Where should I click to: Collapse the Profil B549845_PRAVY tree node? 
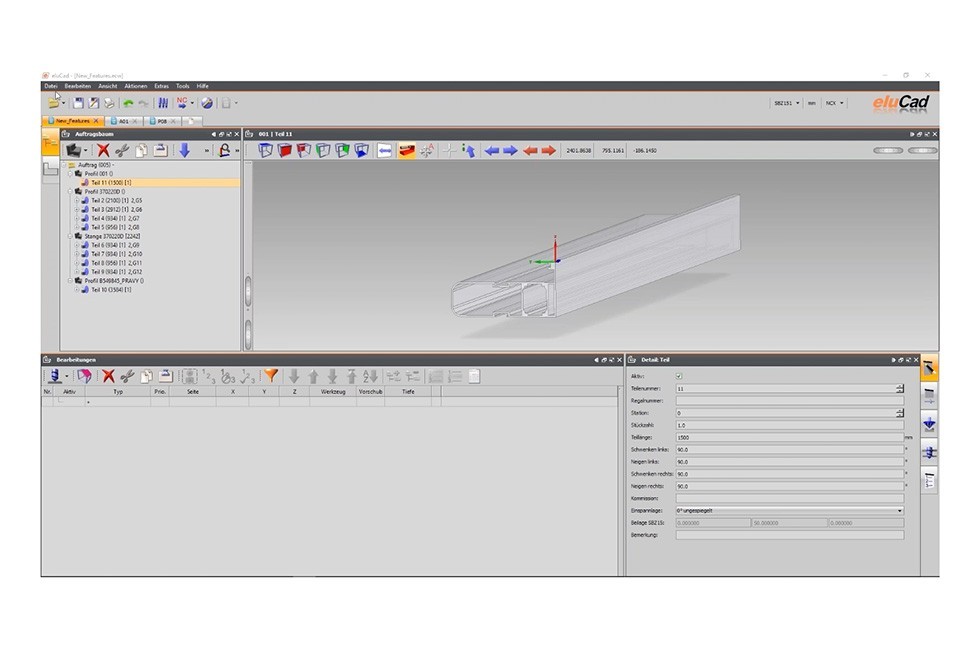tap(70, 281)
